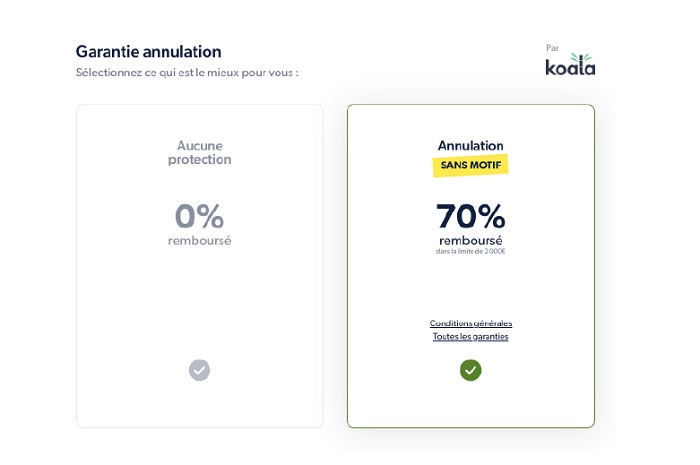Click the blank top area of Aucune protection card
700x465 pixels.
pyautogui.click(x=199, y=120)
